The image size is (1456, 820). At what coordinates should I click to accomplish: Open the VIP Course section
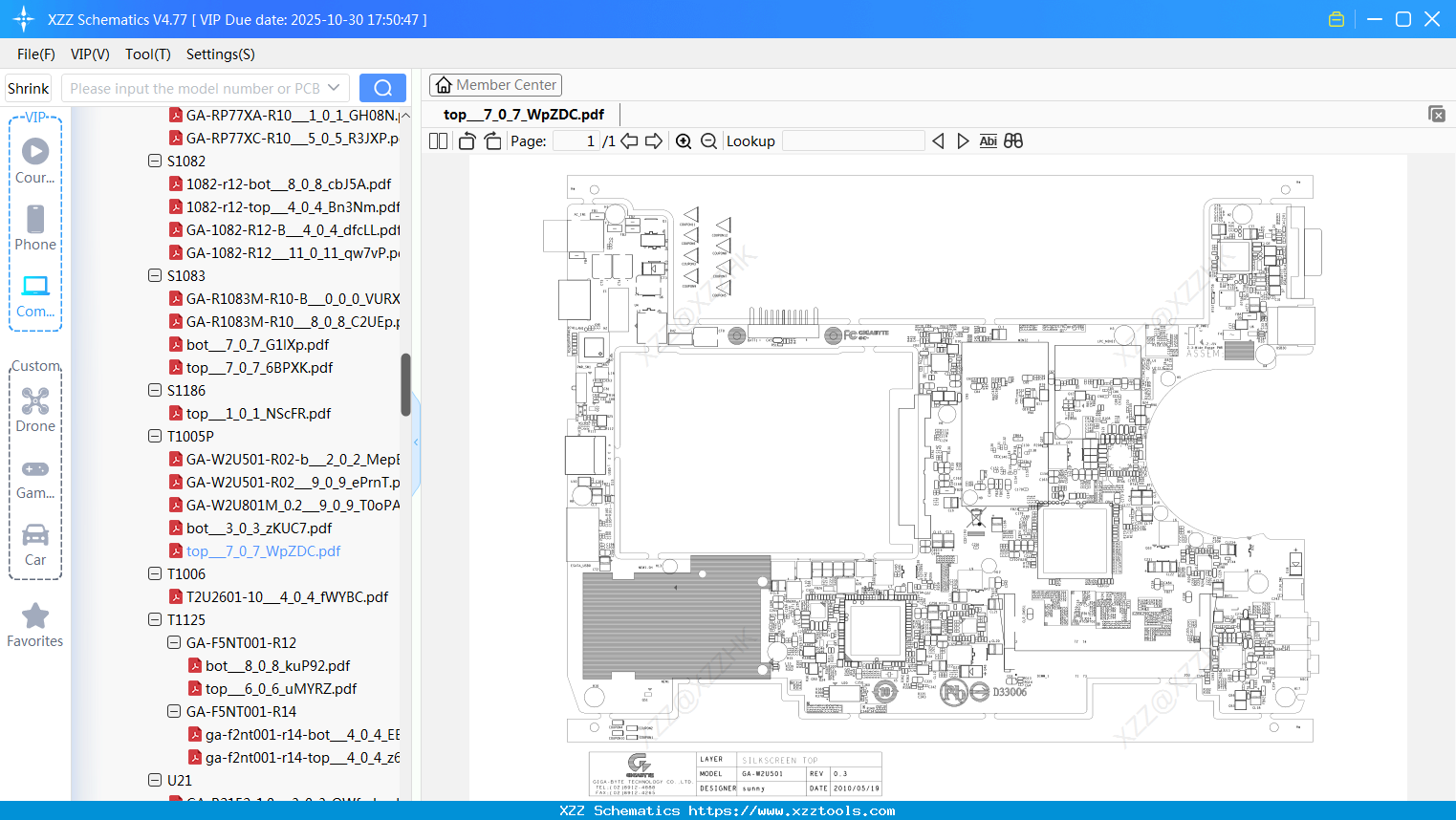coord(35,161)
